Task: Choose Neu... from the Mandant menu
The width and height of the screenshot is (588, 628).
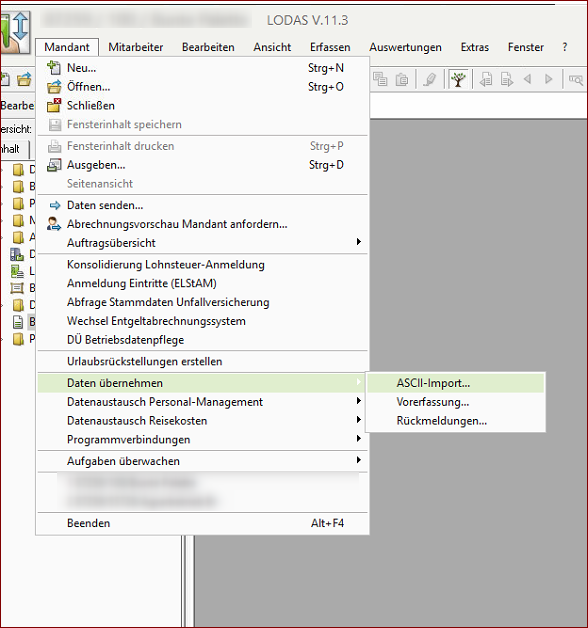Action: (x=203, y=68)
